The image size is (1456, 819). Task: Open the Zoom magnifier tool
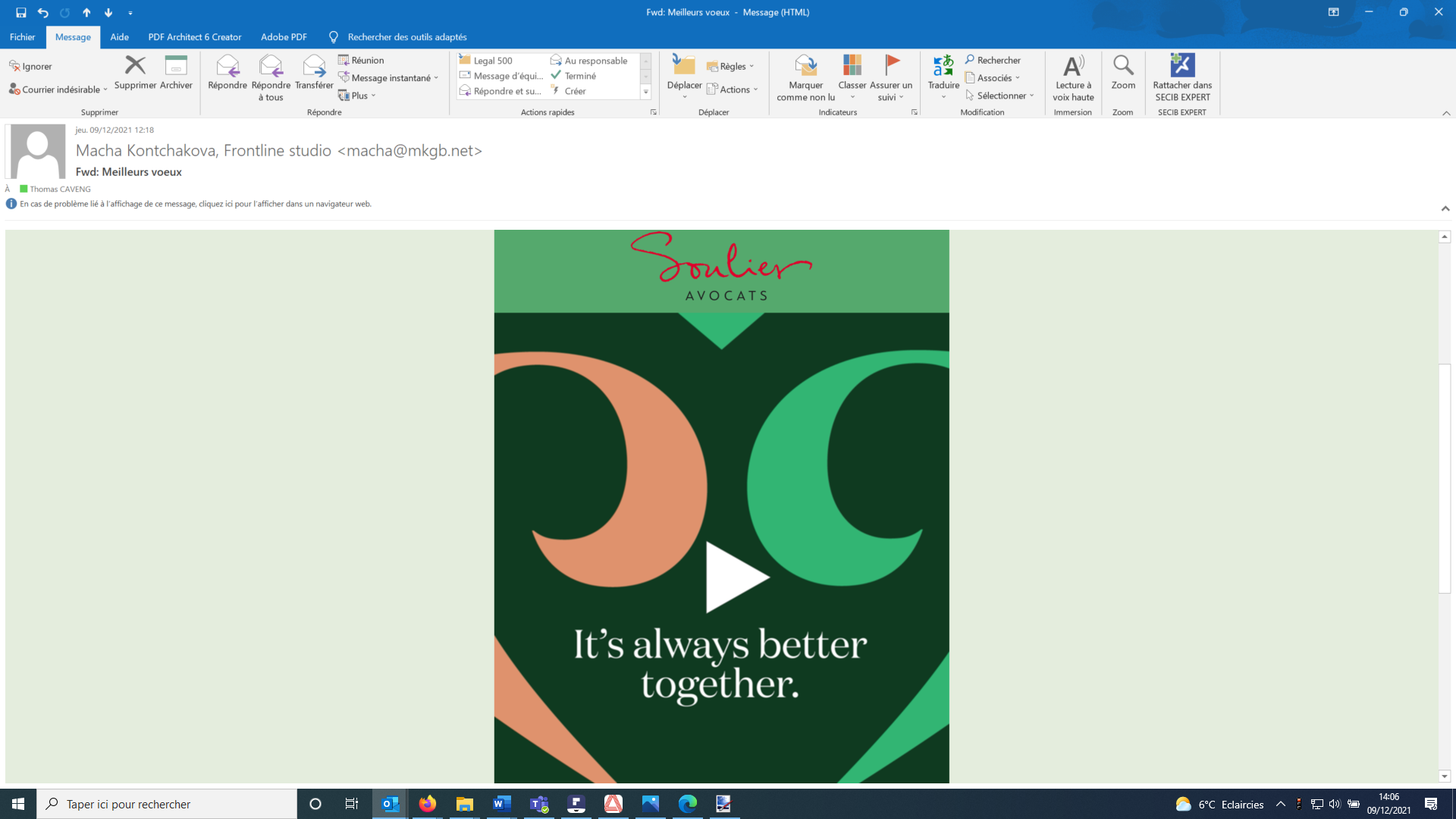click(1123, 73)
